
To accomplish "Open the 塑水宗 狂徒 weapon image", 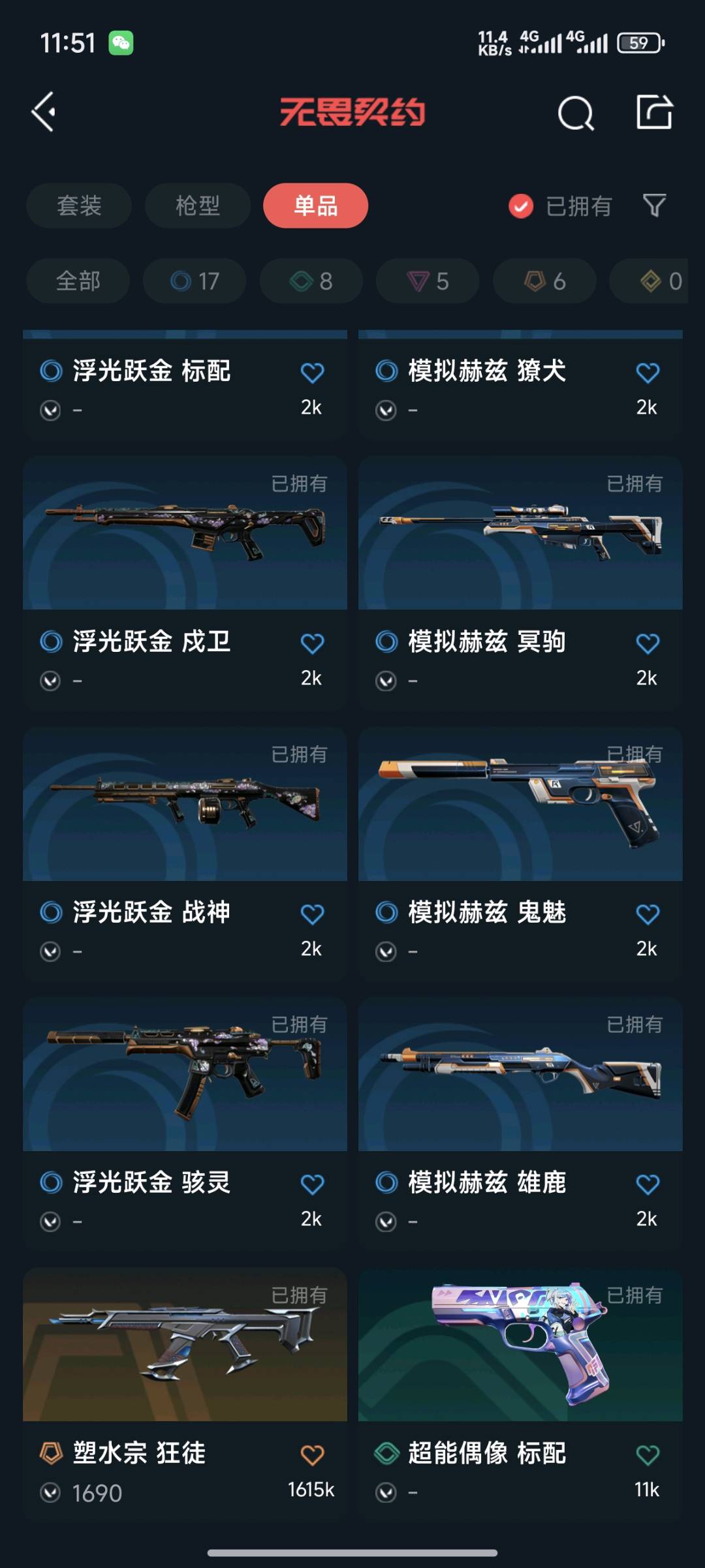I will click(x=185, y=1345).
